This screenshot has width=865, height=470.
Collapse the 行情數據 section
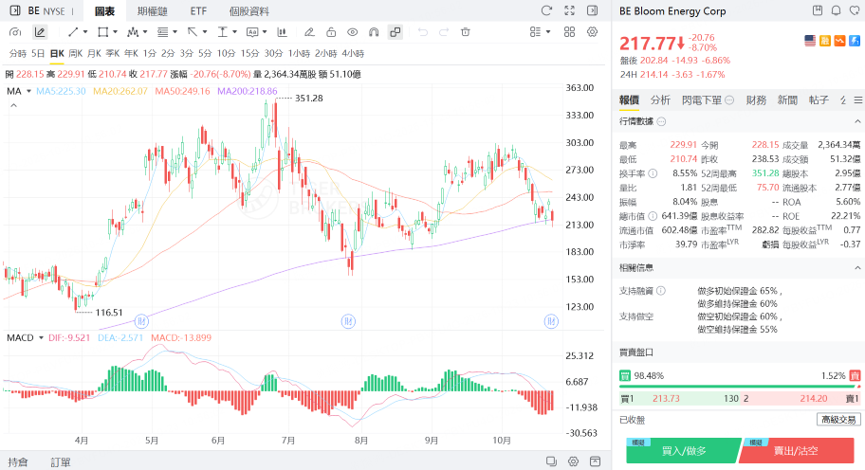pyautogui.click(x=857, y=121)
